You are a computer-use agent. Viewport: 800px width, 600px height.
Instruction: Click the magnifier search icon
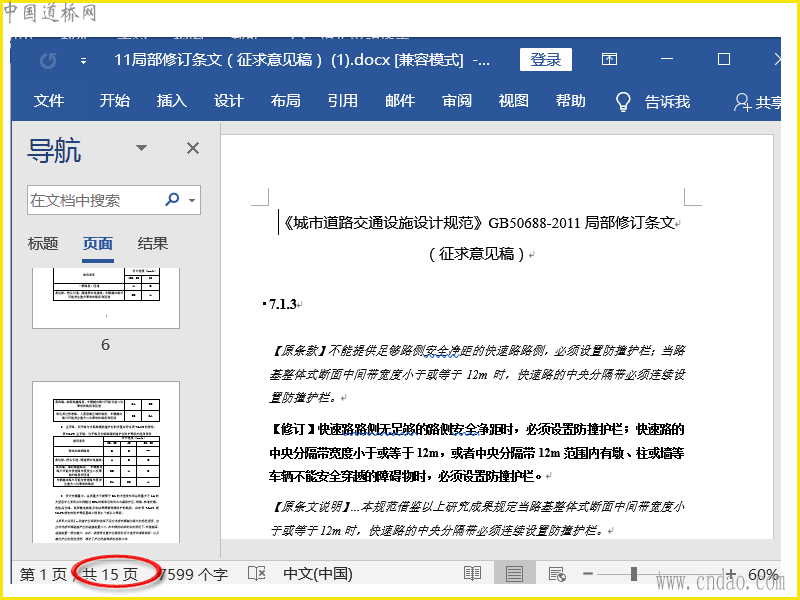[x=172, y=199]
